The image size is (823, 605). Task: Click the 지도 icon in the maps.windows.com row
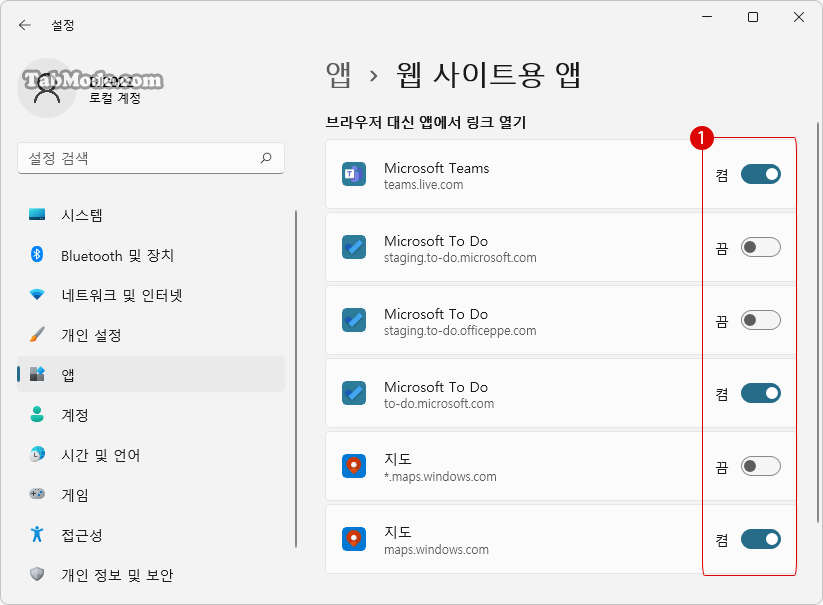tap(354, 539)
